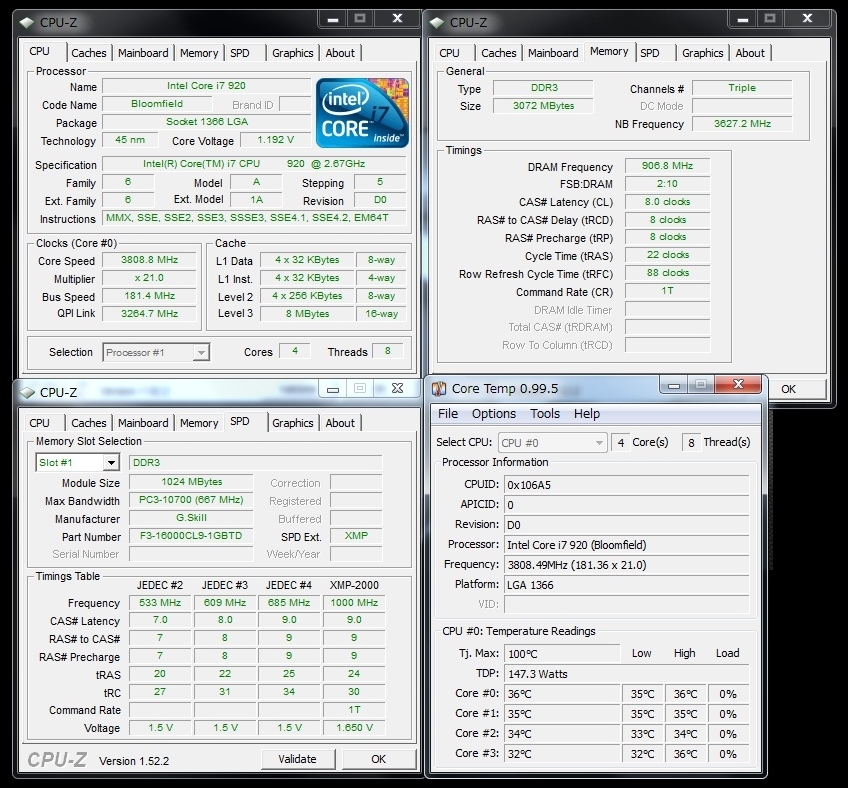Click the Part Number 'F3-16000CL9-1GBTD'
848x788 pixels.
coord(191,536)
